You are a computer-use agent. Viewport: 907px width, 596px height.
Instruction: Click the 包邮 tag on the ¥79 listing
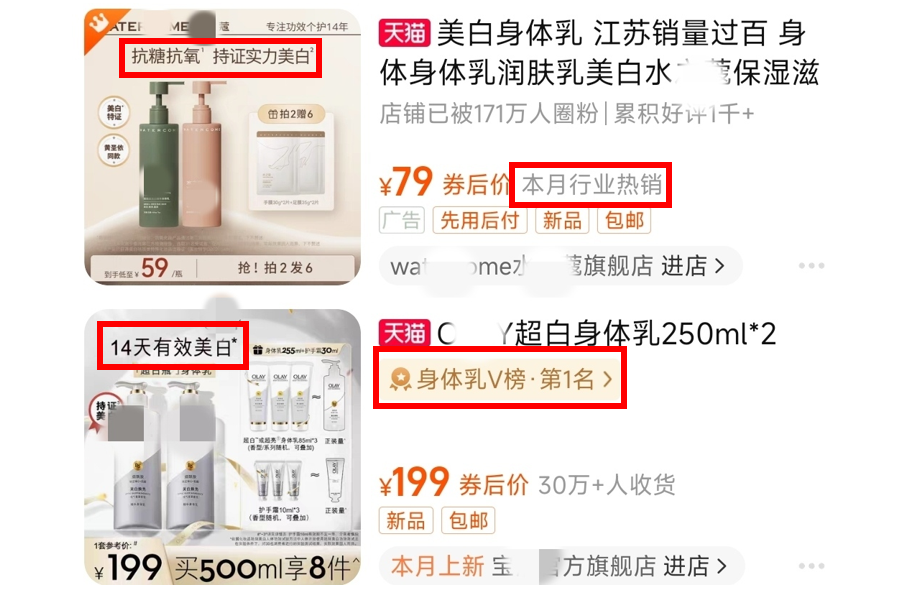point(624,220)
